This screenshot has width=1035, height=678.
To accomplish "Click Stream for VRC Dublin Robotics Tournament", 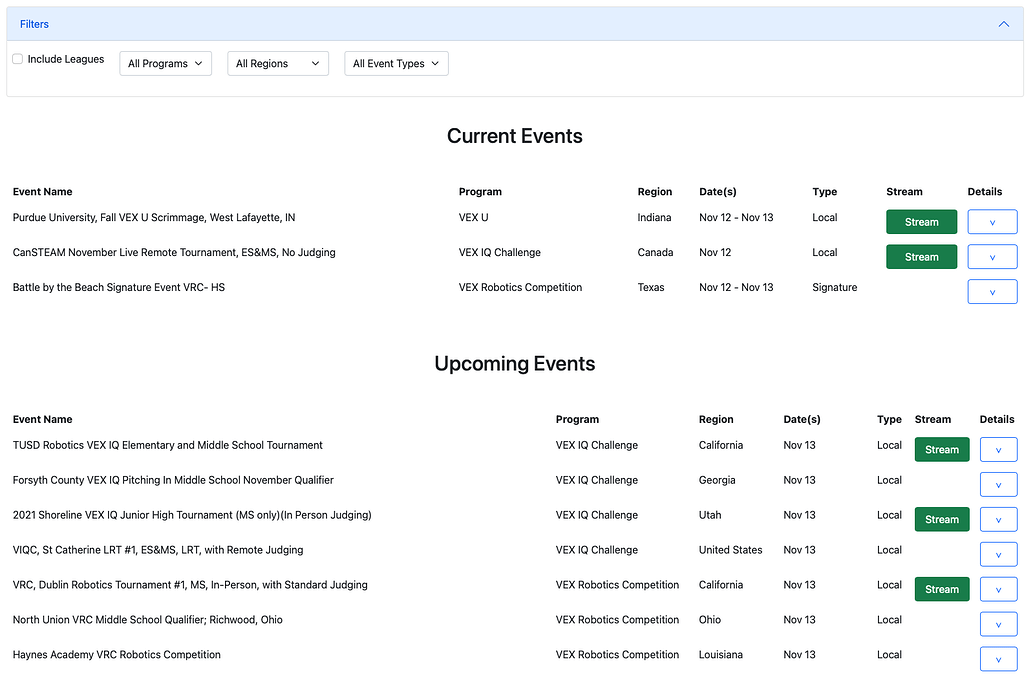I will click(x=941, y=589).
